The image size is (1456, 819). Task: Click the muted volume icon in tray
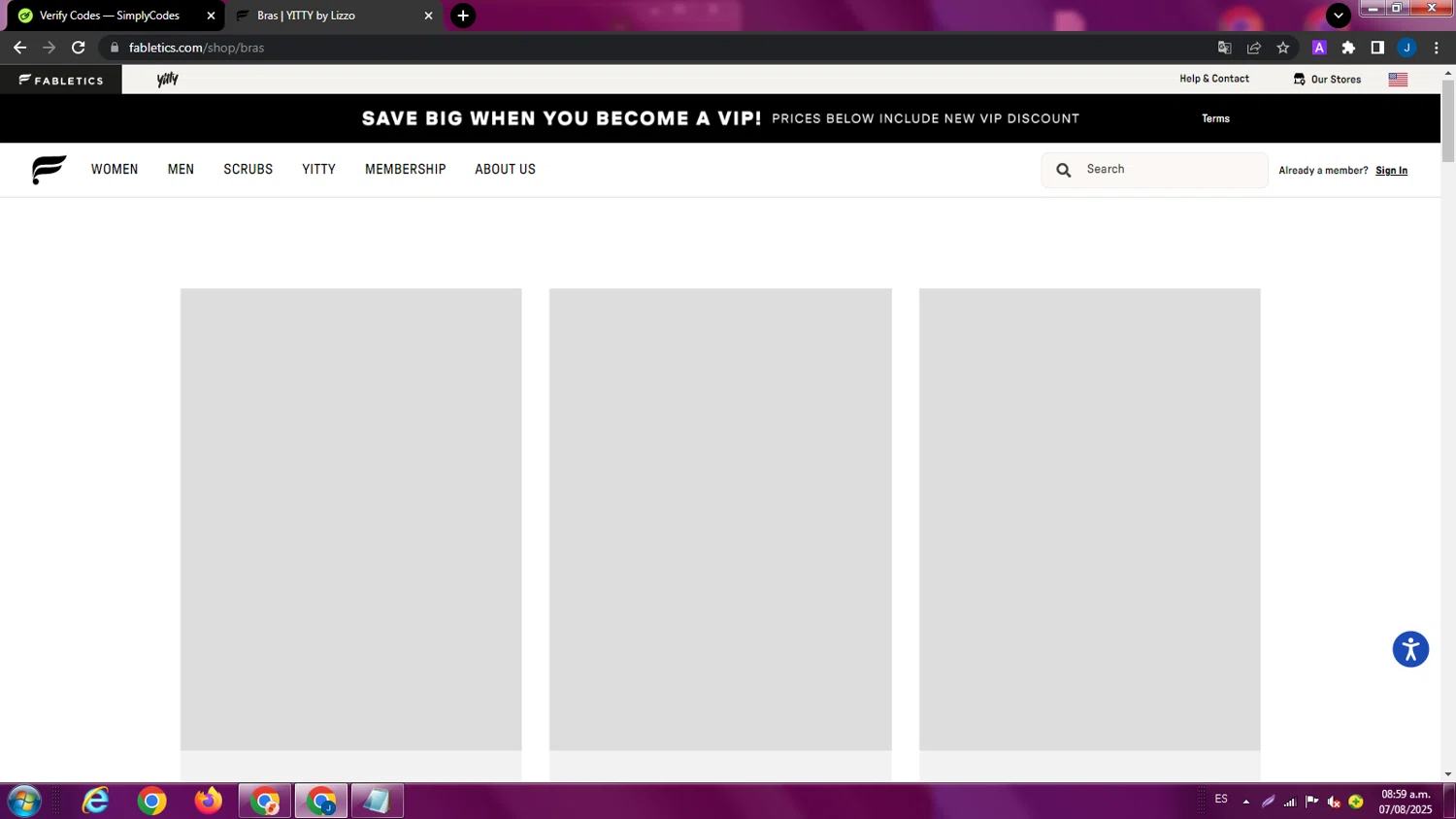1334,802
